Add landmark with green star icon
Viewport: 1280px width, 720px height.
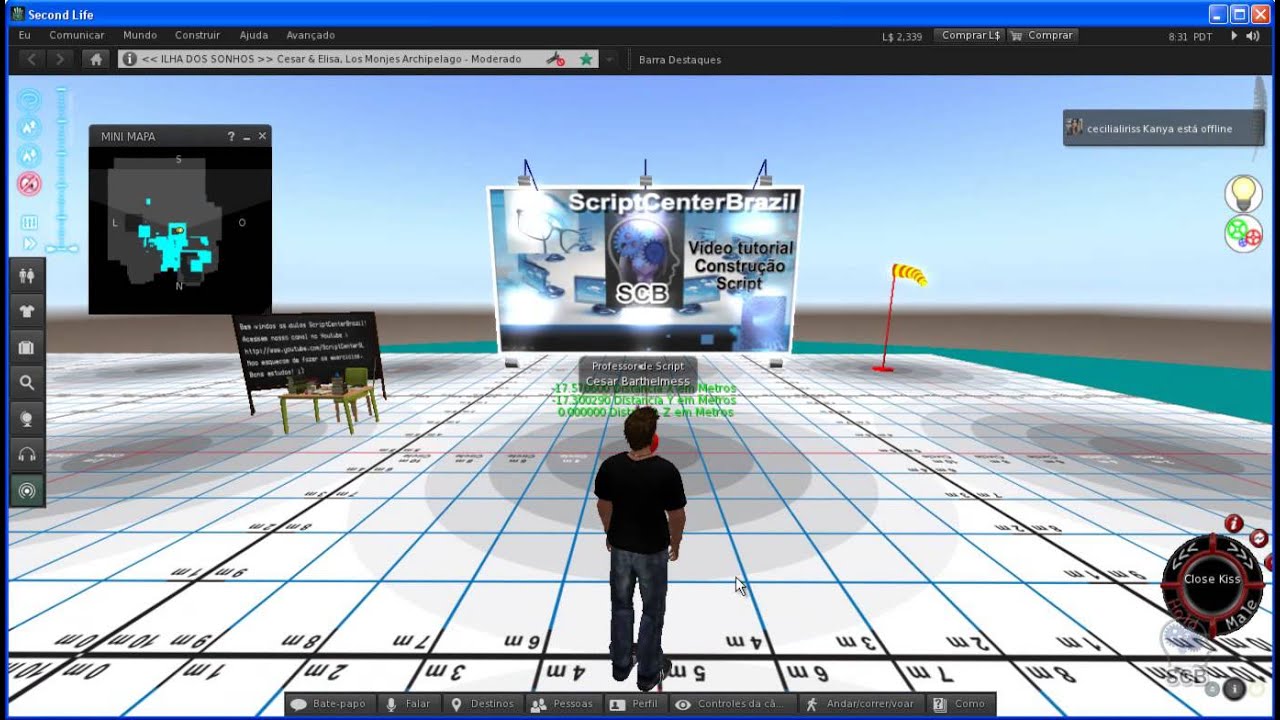pyautogui.click(x=586, y=59)
